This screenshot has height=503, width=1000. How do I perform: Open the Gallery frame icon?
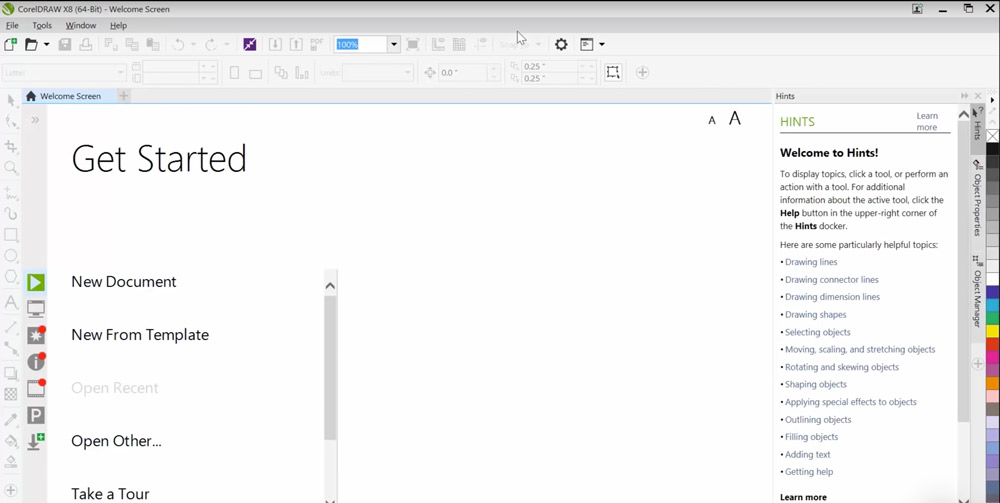coord(36,388)
